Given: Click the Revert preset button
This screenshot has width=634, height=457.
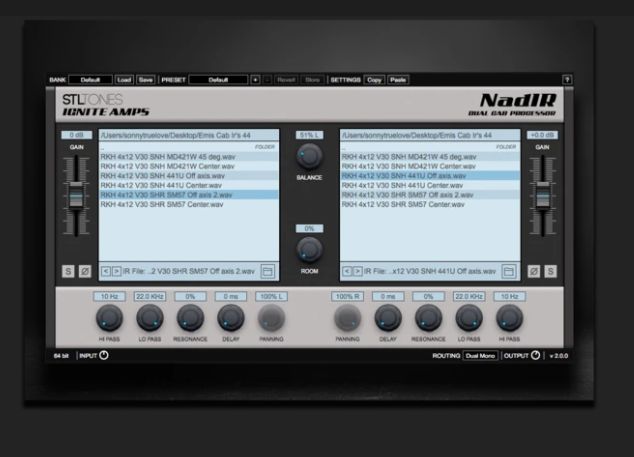Looking at the screenshot, I should coord(286,80).
